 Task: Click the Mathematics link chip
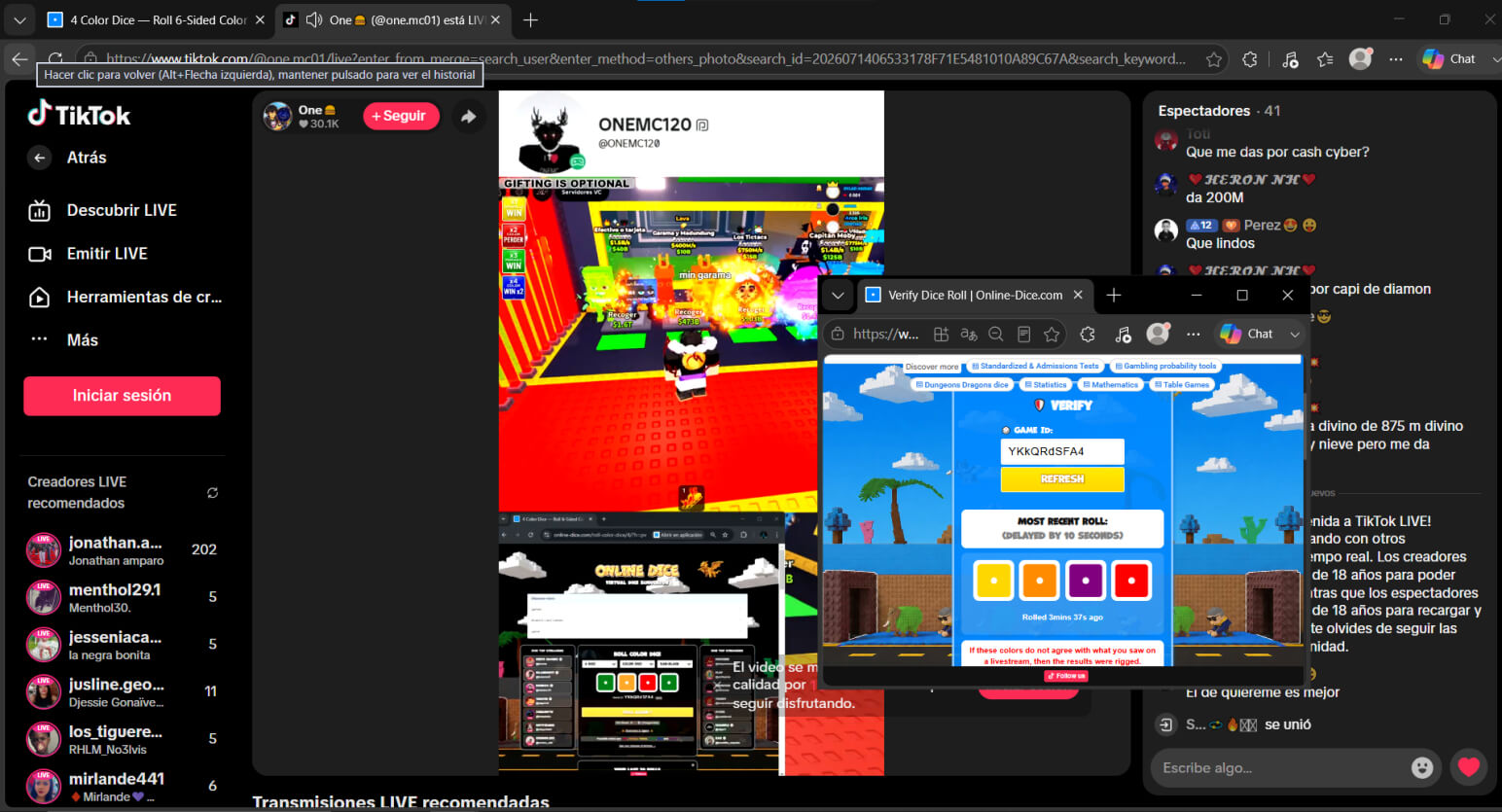click(x=1110, y=385)
